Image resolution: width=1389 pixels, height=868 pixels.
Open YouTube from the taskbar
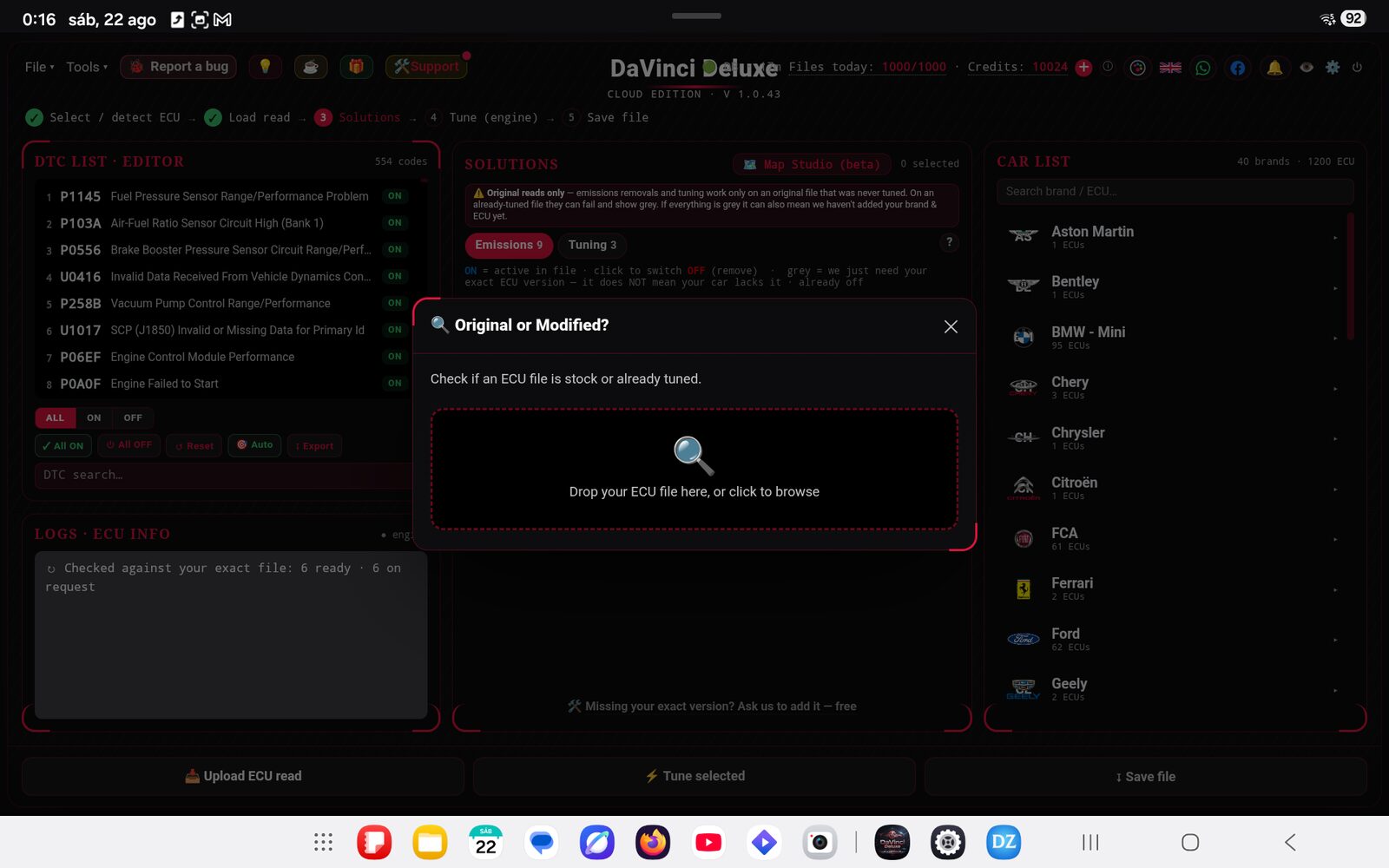(708, 842)
